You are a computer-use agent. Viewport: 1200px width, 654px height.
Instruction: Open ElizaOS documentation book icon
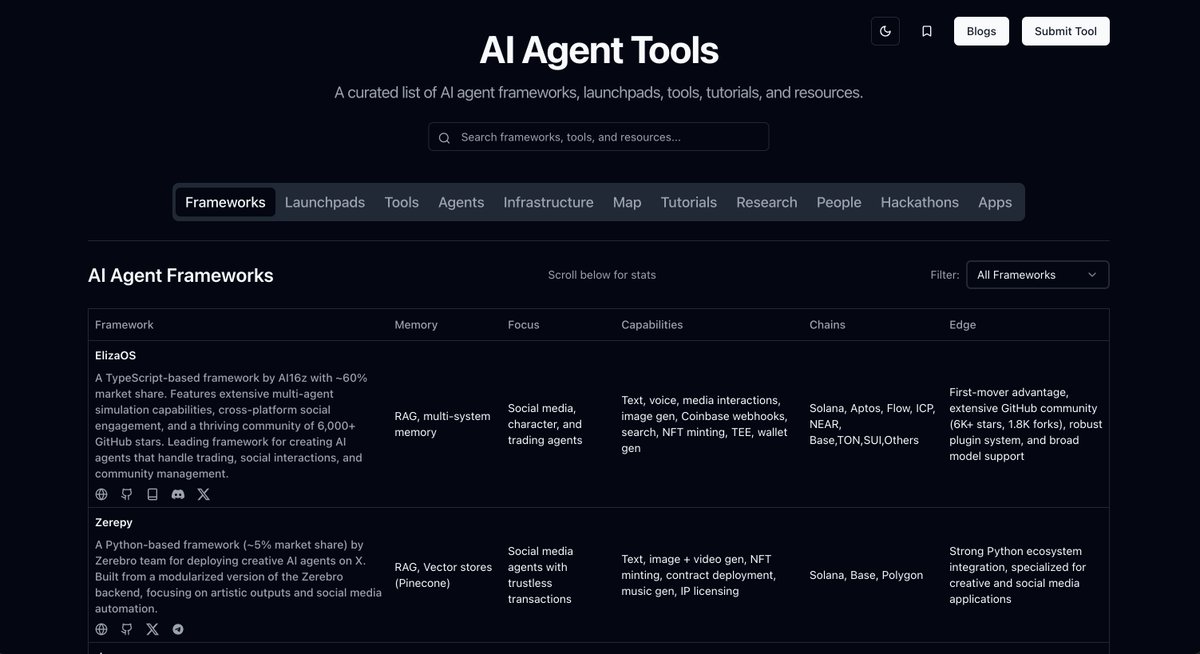tap(152, 494)
